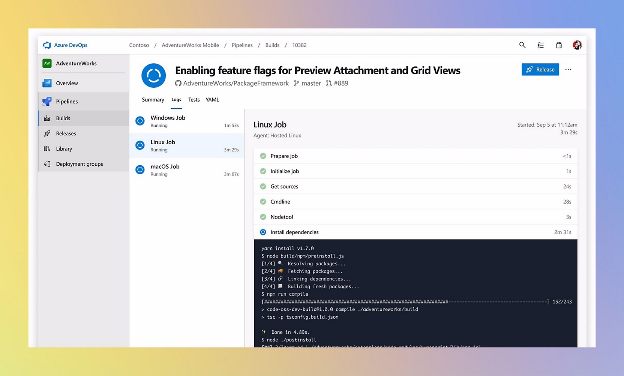Click the large running build status icon
Image resolution: width=624 pixels, height=376 pixels.
(154, 75)
